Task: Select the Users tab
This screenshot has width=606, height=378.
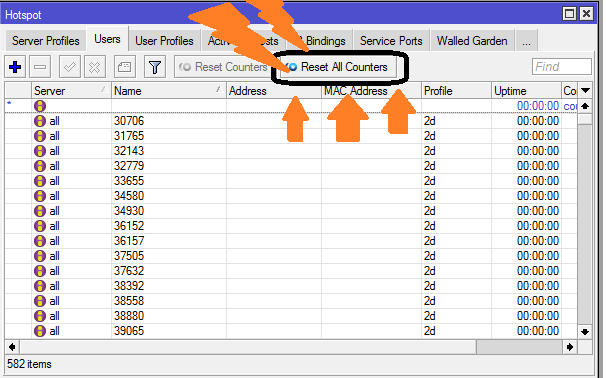Action: pos(107,39)
